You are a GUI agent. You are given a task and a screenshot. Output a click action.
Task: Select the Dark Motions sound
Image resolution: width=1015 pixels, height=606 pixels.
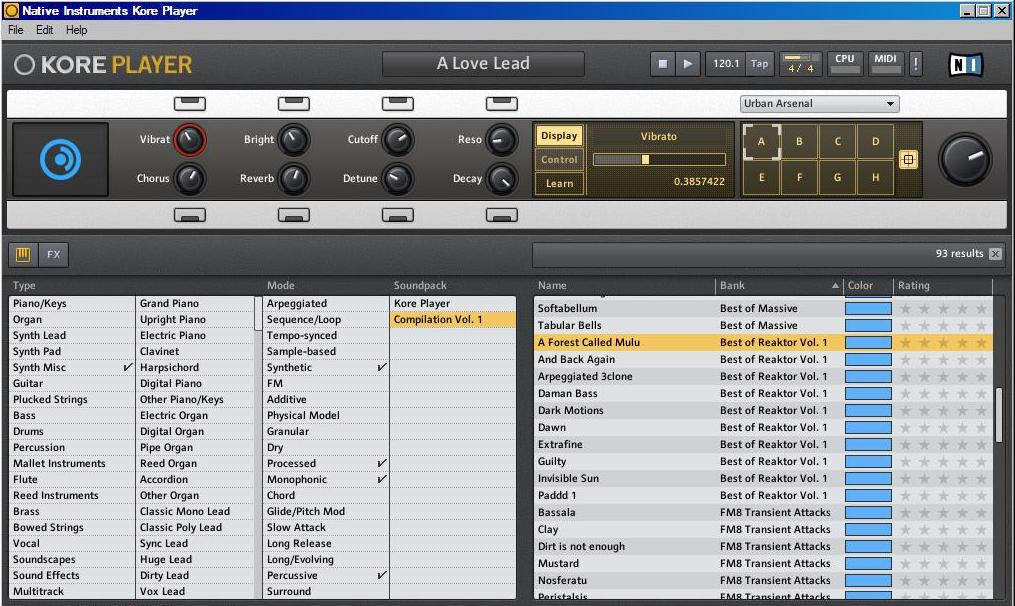coord(763,410)
